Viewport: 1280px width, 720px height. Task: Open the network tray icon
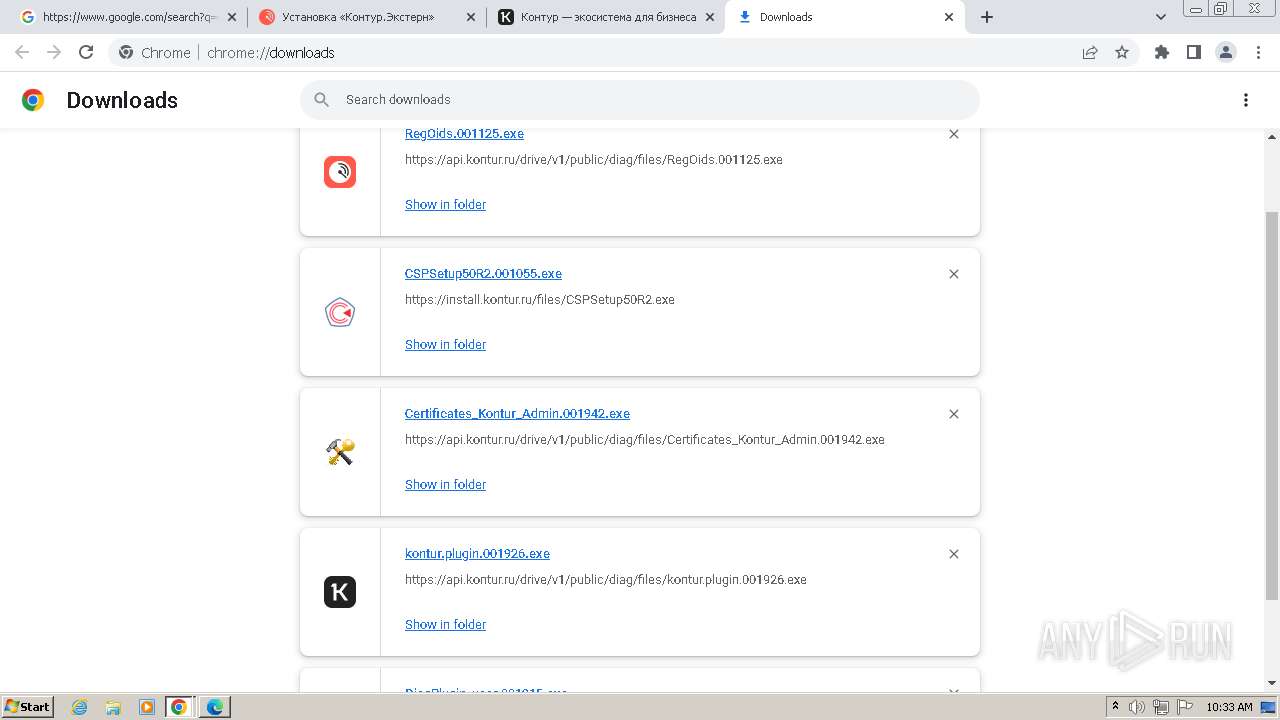click(x=1160, y=707)
